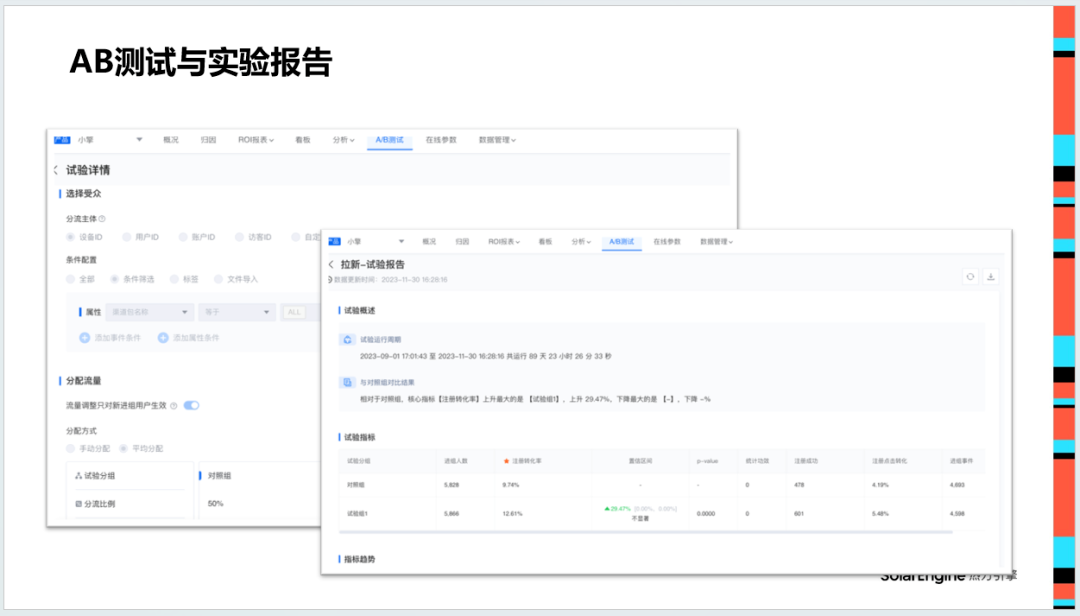
Task: Select the 手动分配 radio button
Action: coord(70,446)
